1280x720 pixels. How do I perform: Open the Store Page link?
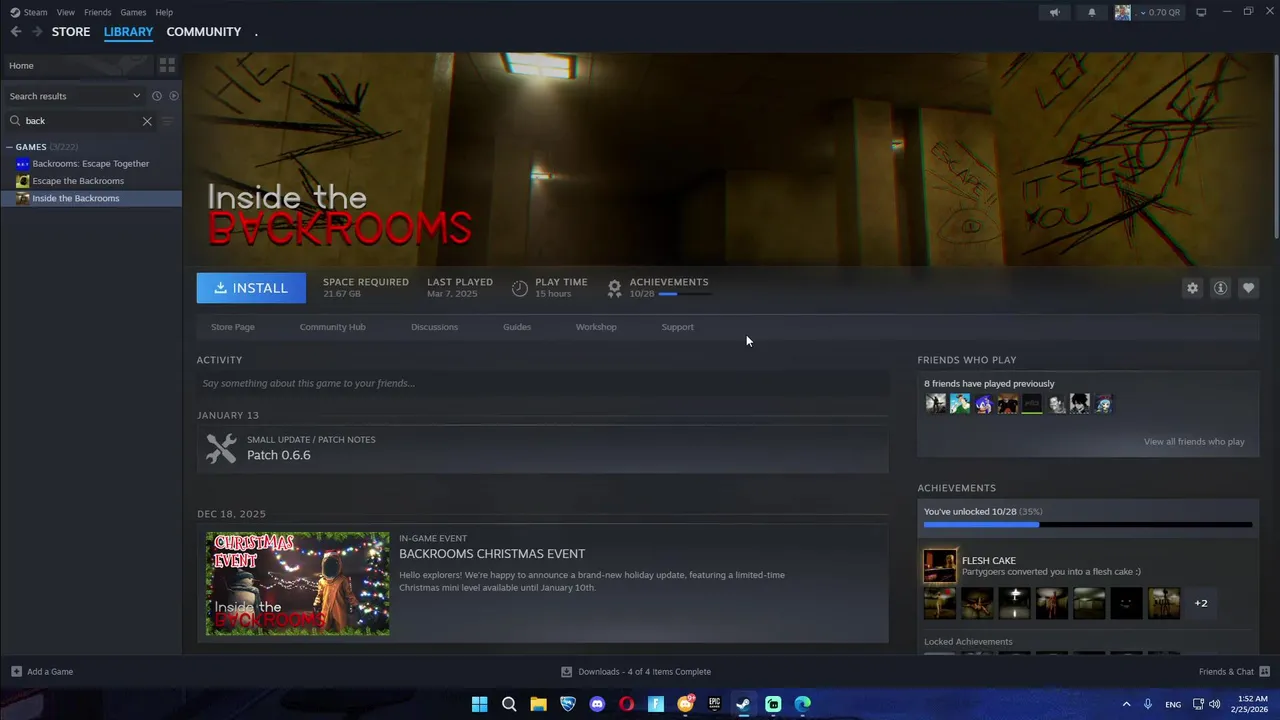click(x=233, y=327)
